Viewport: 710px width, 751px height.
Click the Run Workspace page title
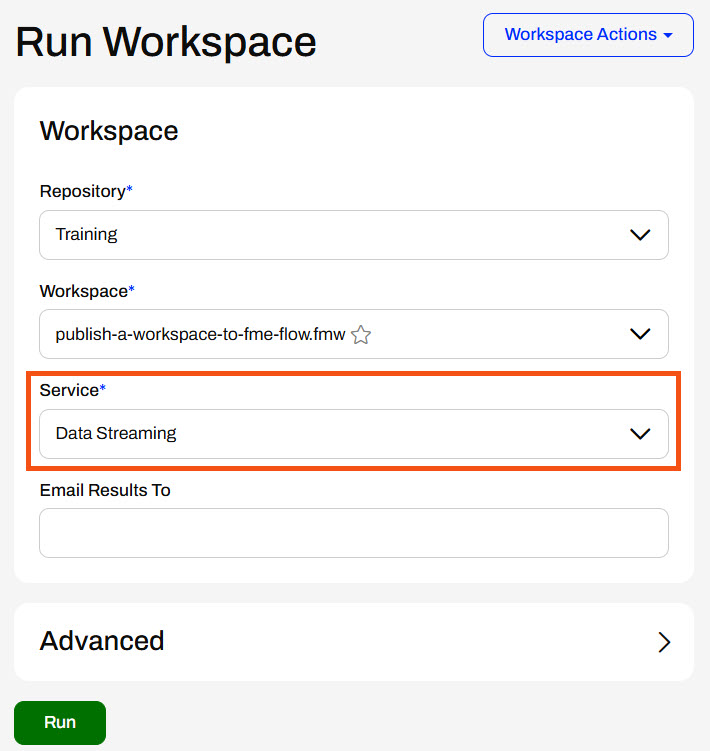[x=166, y=42]
